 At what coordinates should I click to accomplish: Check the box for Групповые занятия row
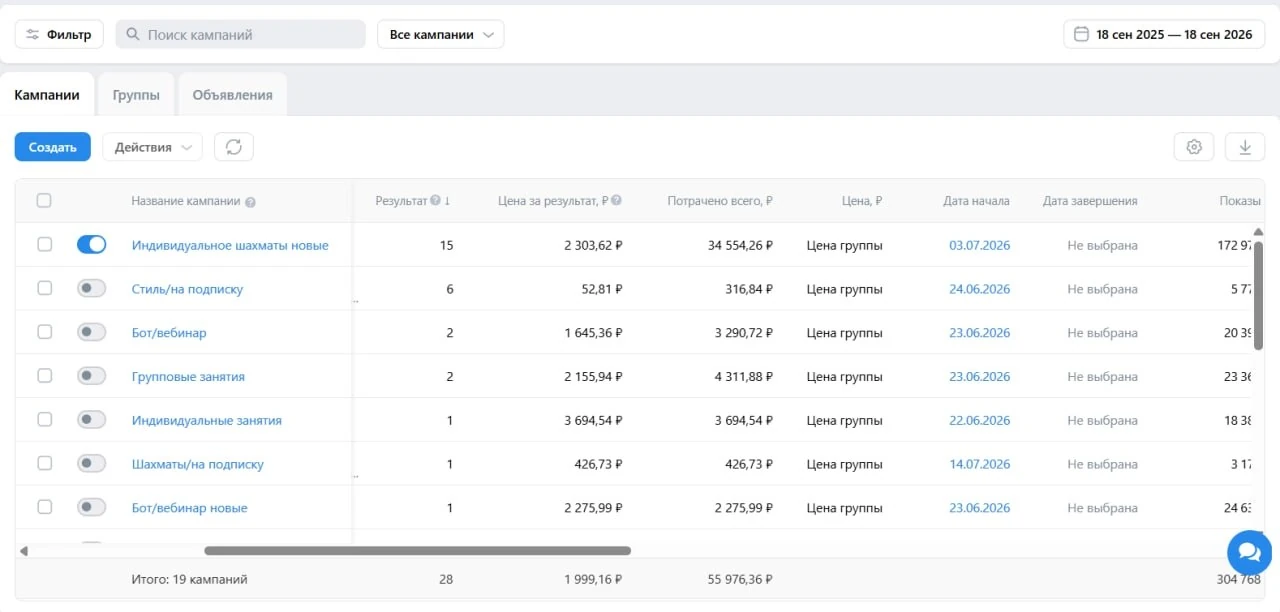pyautogui.click(x=44, y=376)
